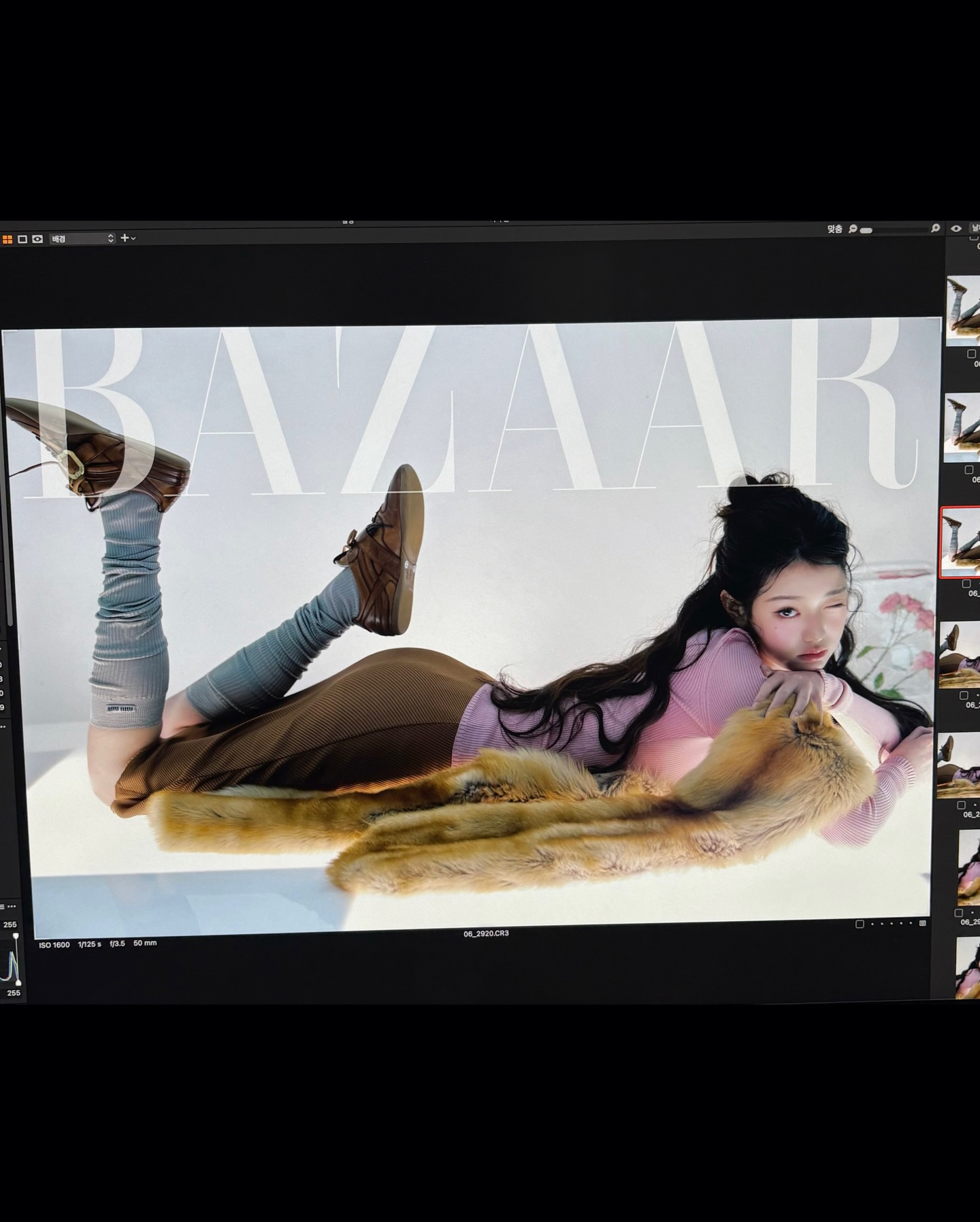980x1222 pixels.
Task: Select the single-image viewer mode icon
Action: 22,239
